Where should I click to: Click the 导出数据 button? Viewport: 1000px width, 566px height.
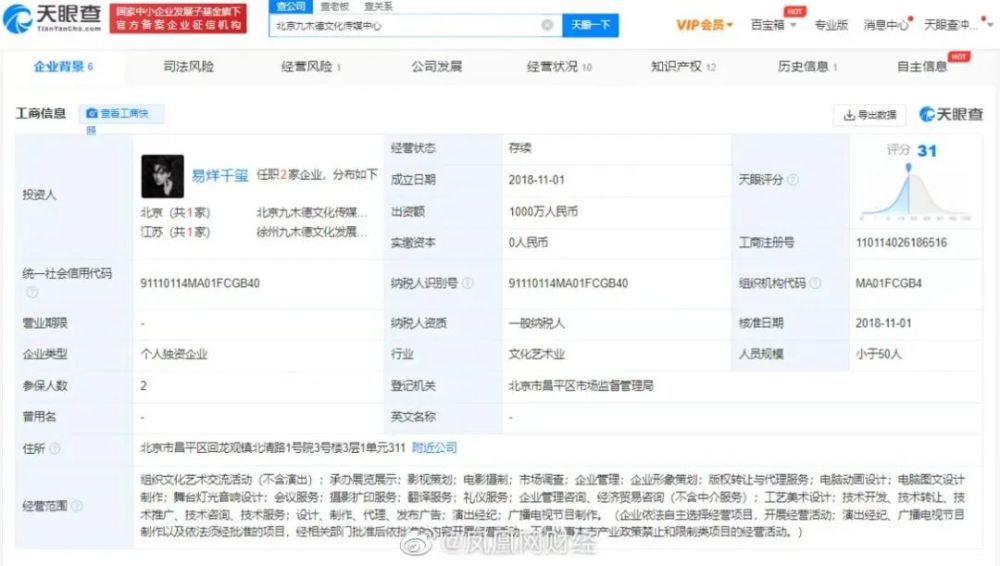pos(870,115)
